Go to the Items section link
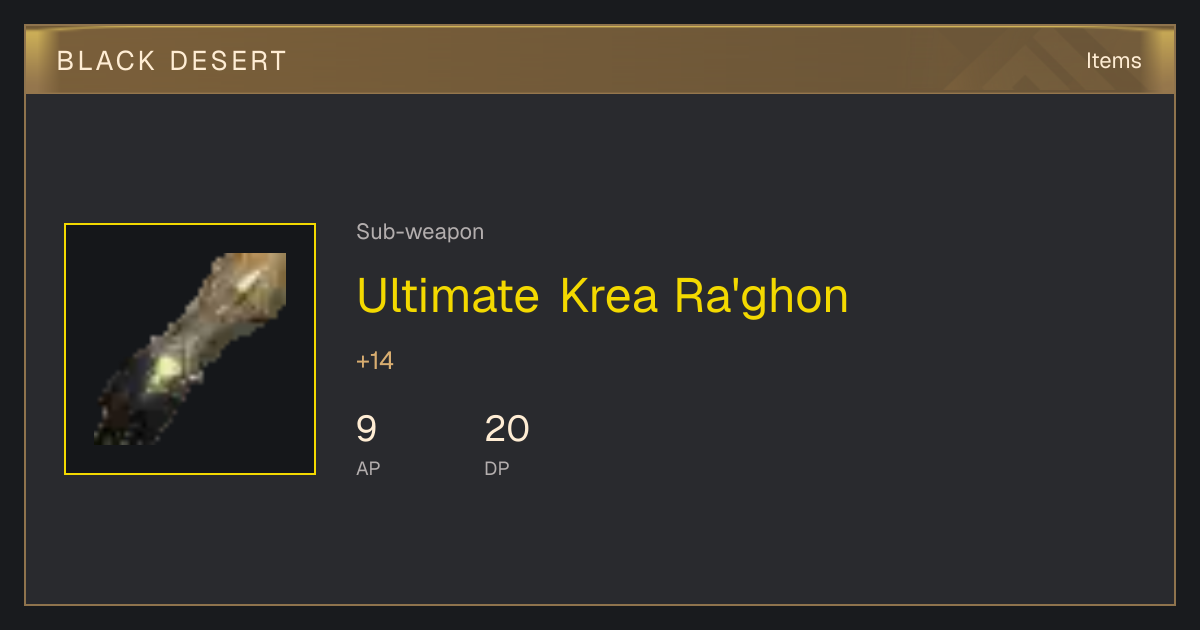Screen dimensions: 1200x630 coord(1113,60)
